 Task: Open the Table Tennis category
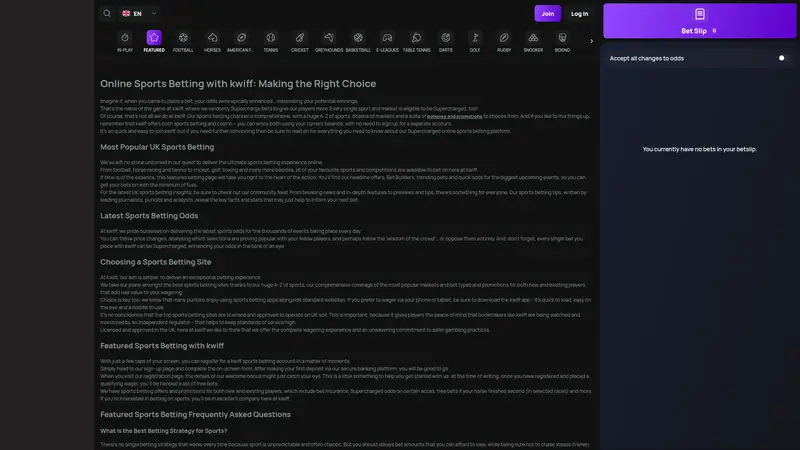point(416,41)
